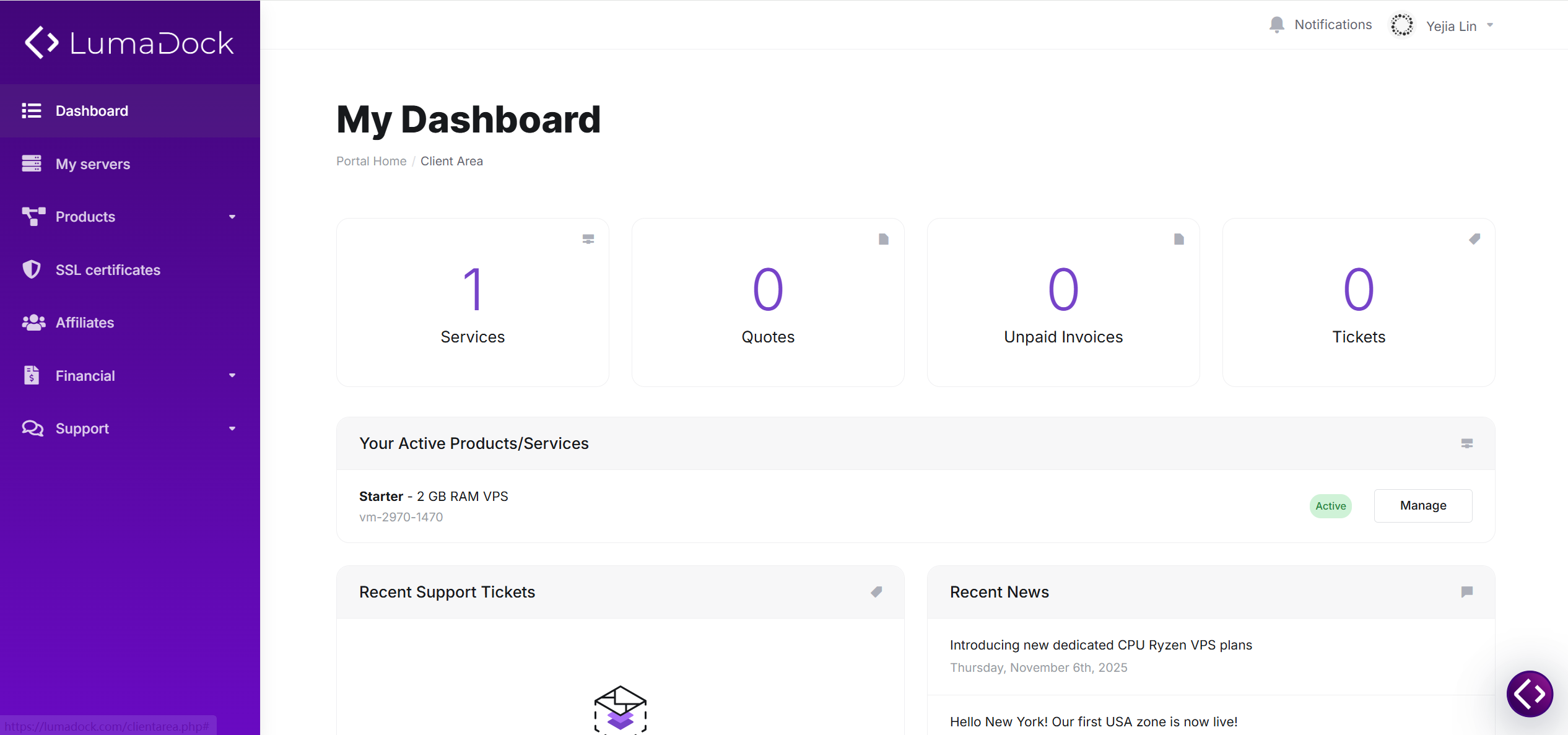The height and width of the screenshot is (735, 1568).
Task: Click the flag icon in Recent News header
Action: click(x=1467, y=592)
